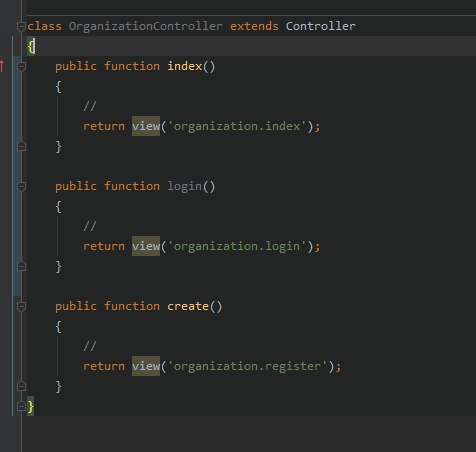Click fold end marker of index() function
The width and height of the screenshot is (476, 452).
point(21,146)
